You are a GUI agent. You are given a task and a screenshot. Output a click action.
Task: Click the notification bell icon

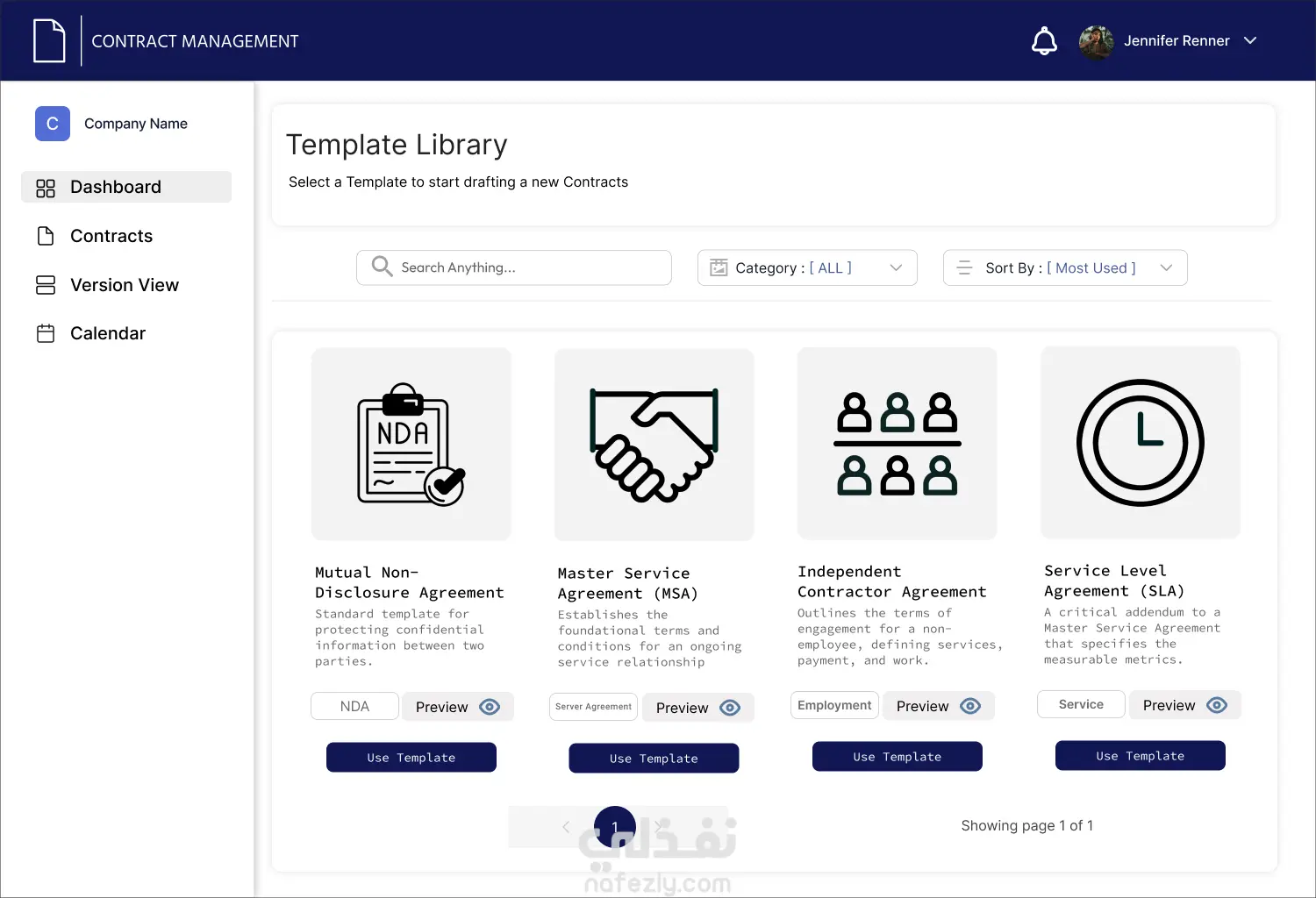[1044, 41]
